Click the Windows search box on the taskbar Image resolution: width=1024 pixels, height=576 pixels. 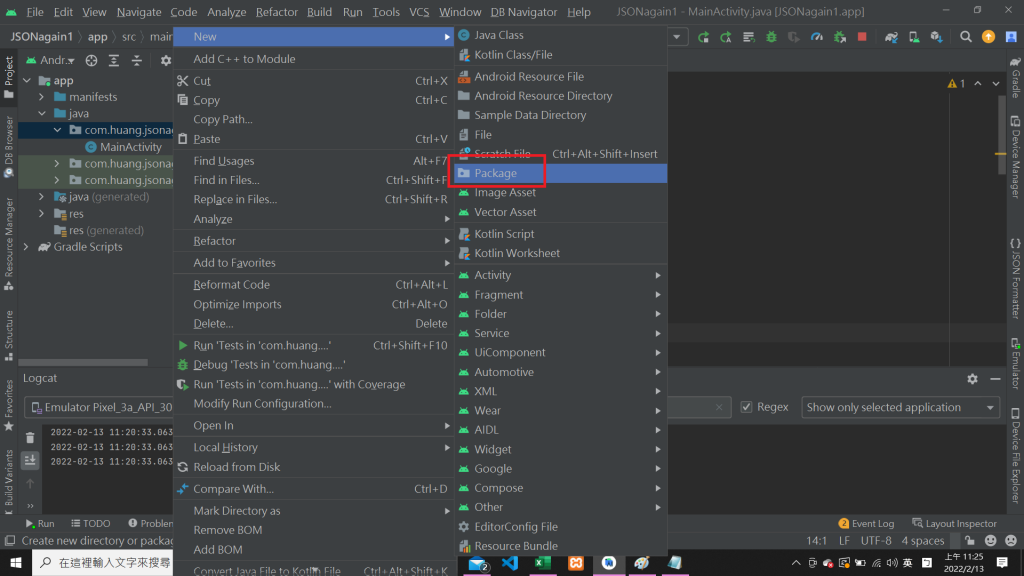[x=103, y=562]
